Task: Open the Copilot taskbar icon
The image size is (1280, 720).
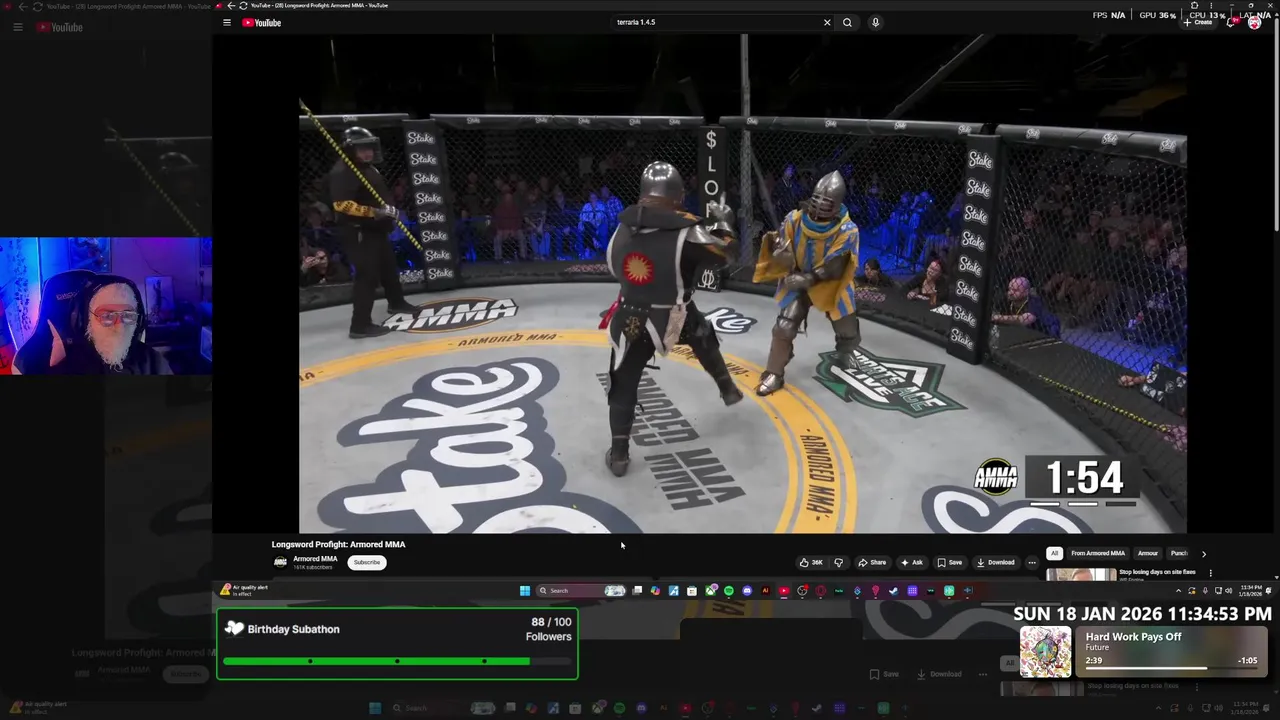Action: click(655, 590)
